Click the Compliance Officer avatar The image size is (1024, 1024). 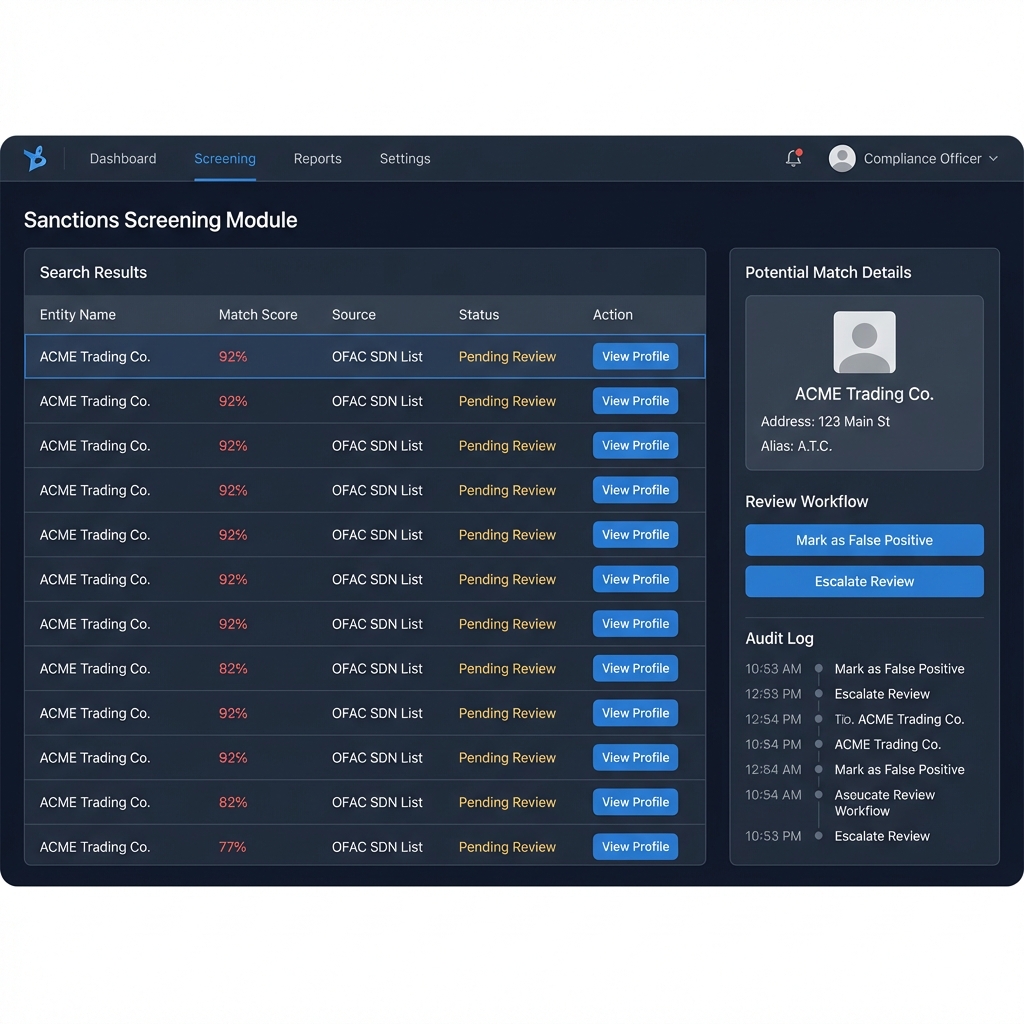(841, 158)
